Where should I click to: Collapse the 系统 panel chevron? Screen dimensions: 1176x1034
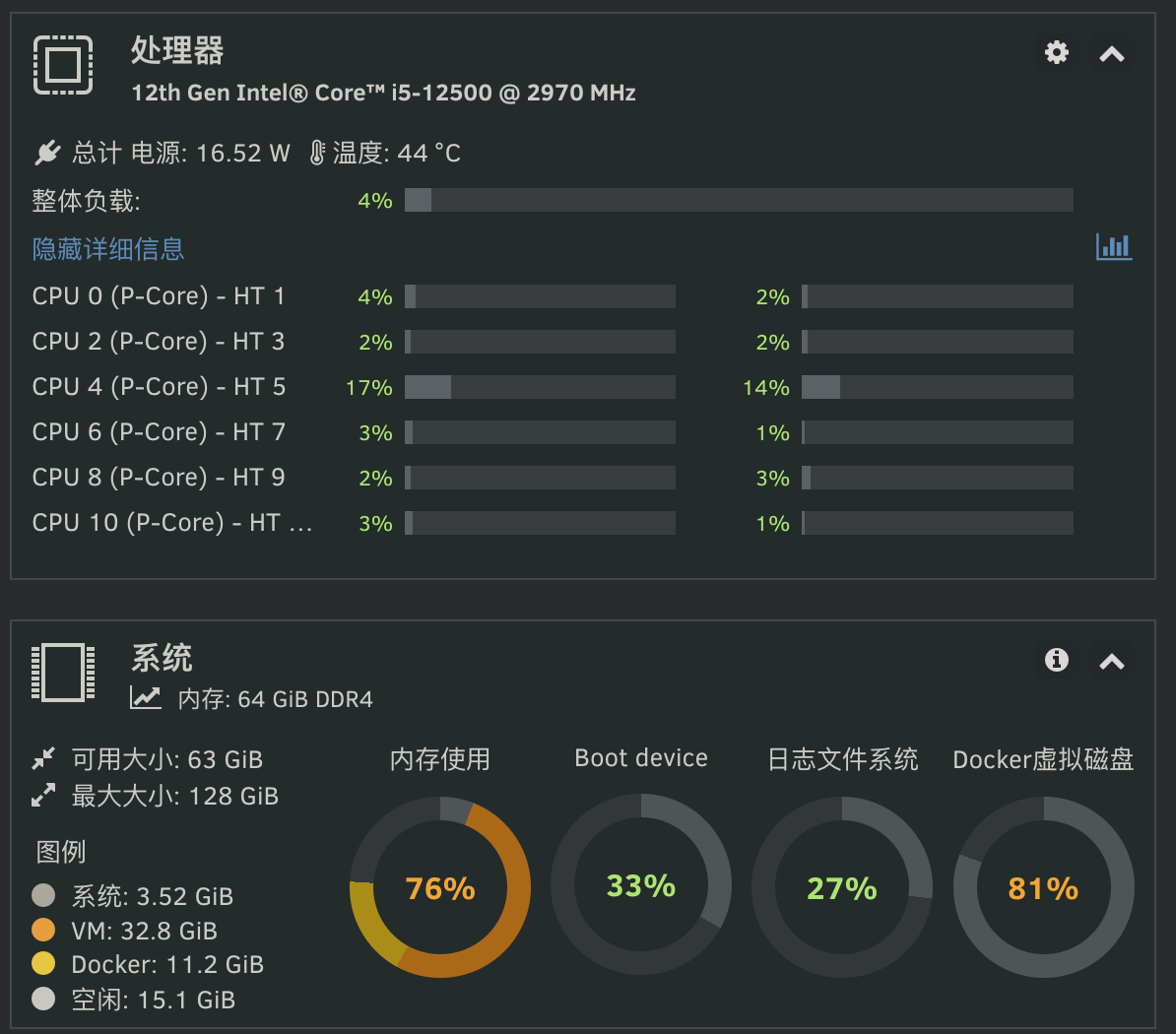(1112, 662)
